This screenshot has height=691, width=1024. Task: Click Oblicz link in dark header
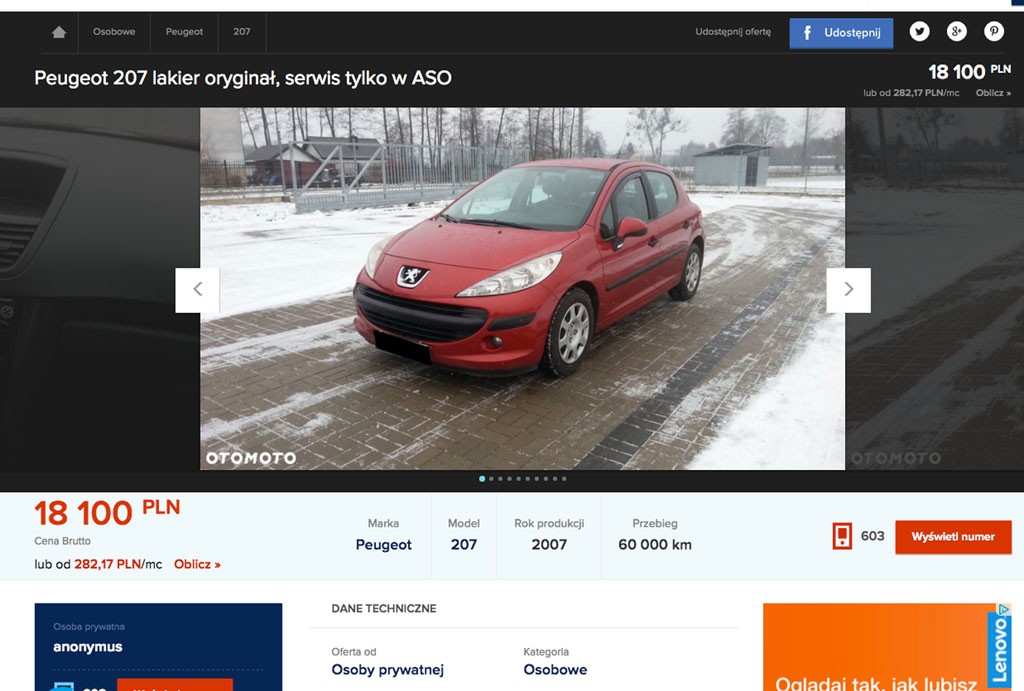993,93
